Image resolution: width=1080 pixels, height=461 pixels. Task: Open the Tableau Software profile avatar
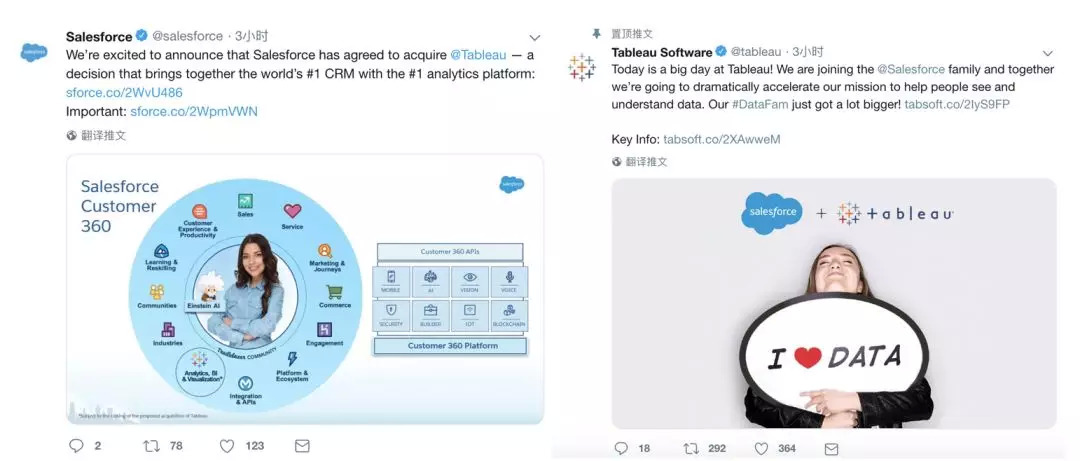(581, 68)
